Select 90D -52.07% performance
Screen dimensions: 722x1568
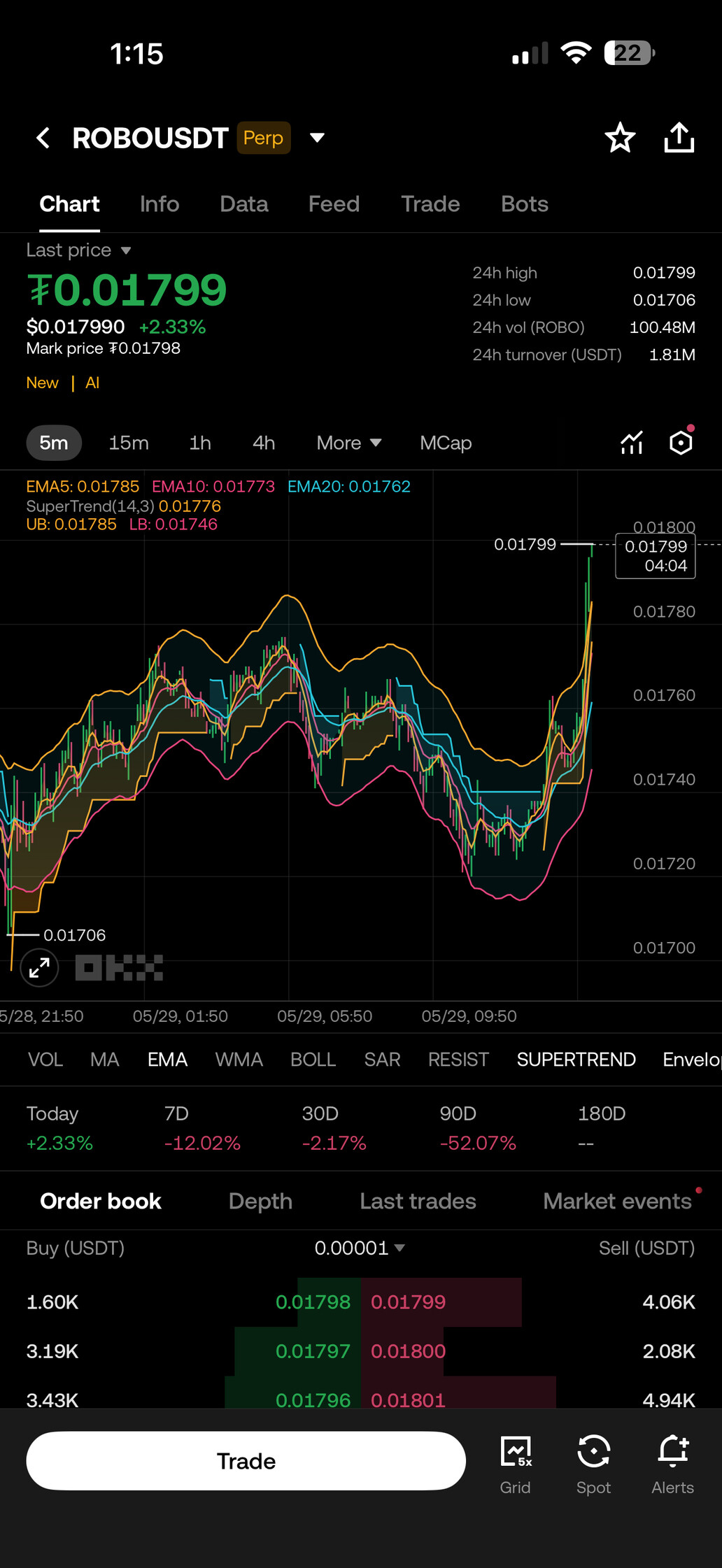[x=478, y=1128]
